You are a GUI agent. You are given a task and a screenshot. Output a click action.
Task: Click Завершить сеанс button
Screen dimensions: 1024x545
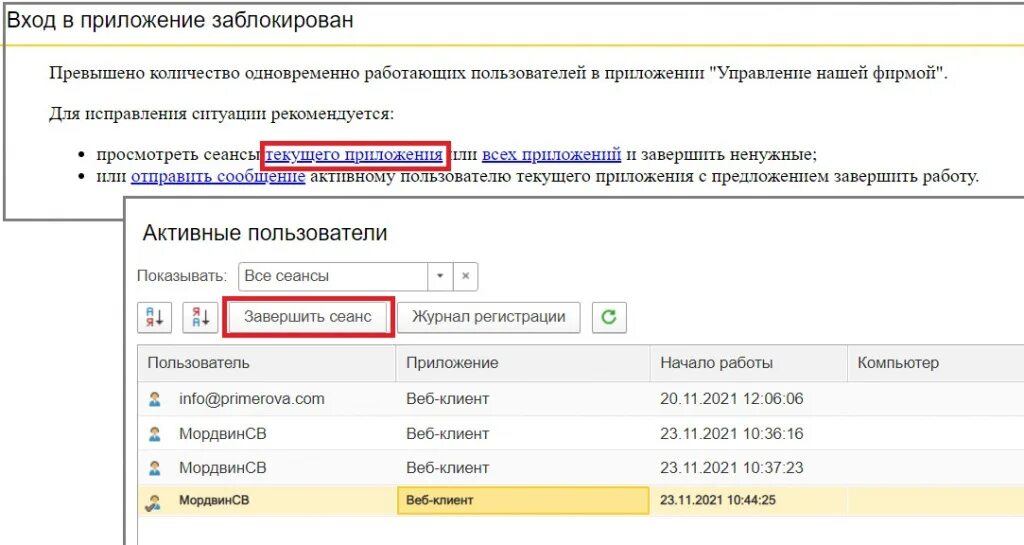[308, 317]
